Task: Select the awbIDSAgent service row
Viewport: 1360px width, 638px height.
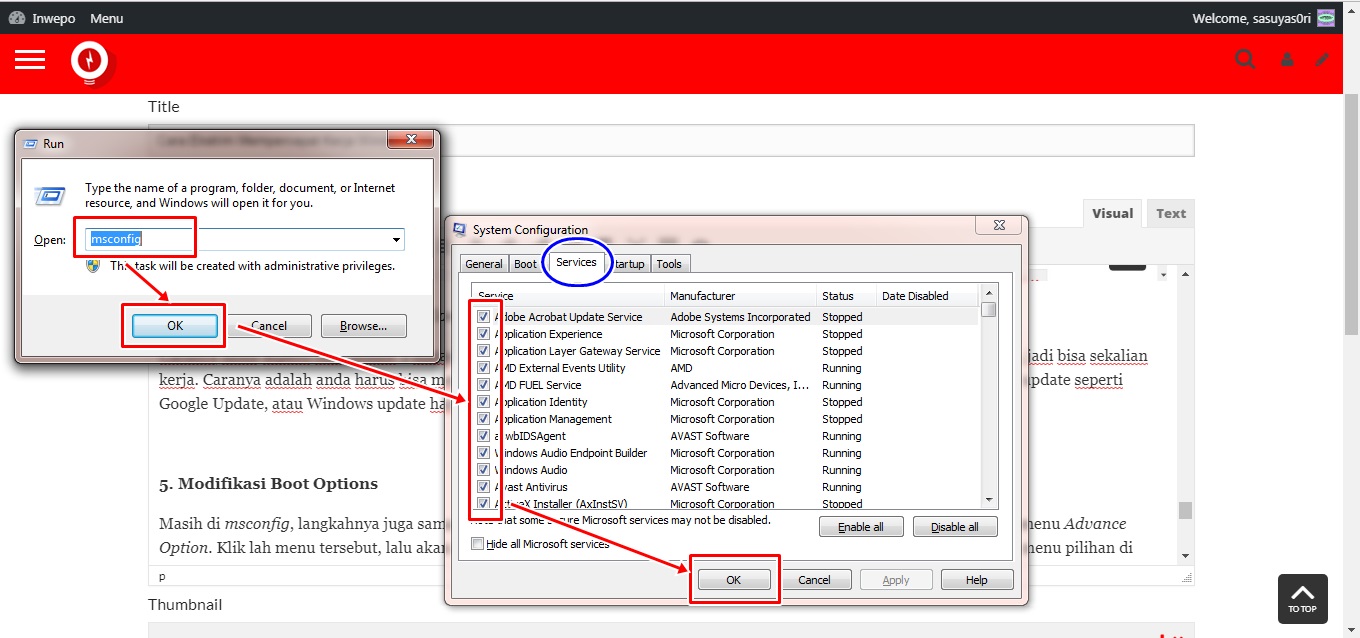Action: point(725,436)
